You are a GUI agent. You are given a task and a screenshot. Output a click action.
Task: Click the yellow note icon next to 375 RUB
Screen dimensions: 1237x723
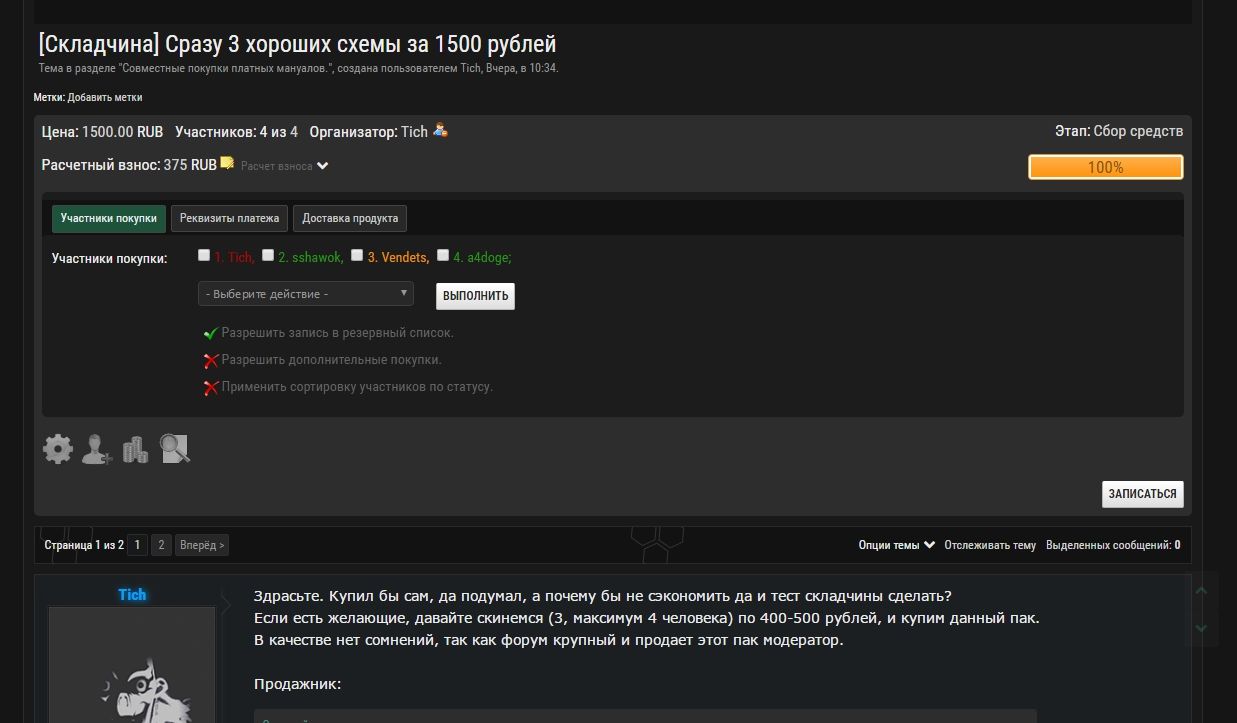[227, 164]
